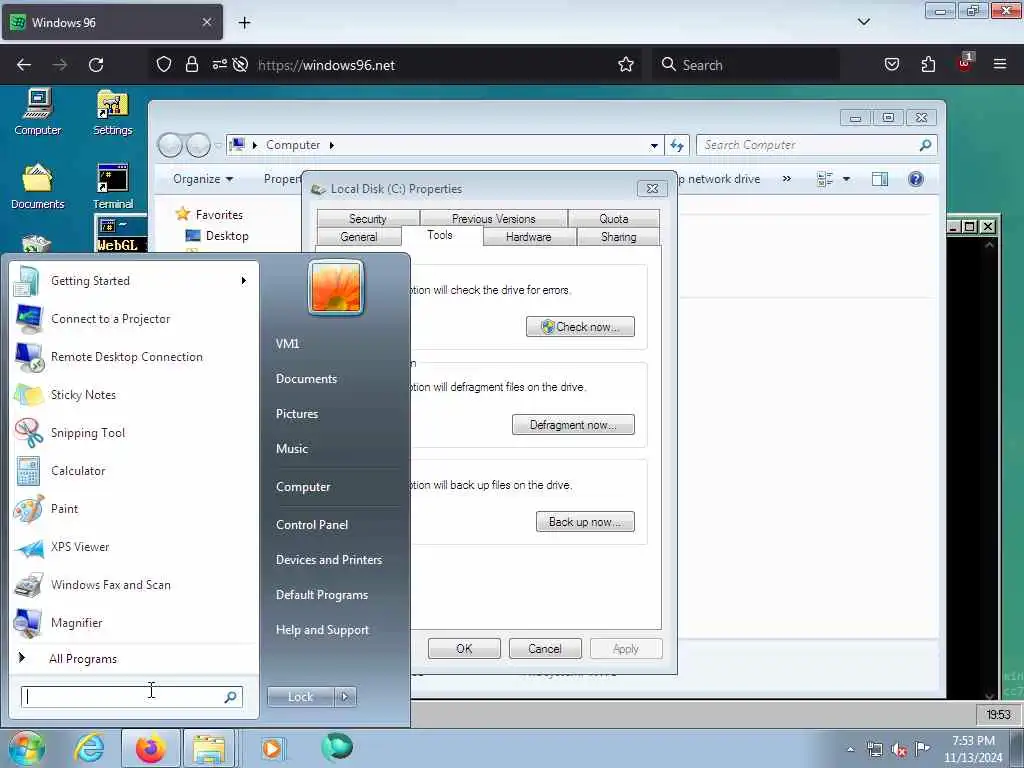The image size is (1024, 768).
Task: Open Settings desktop icon
Action: coord(112,112)
